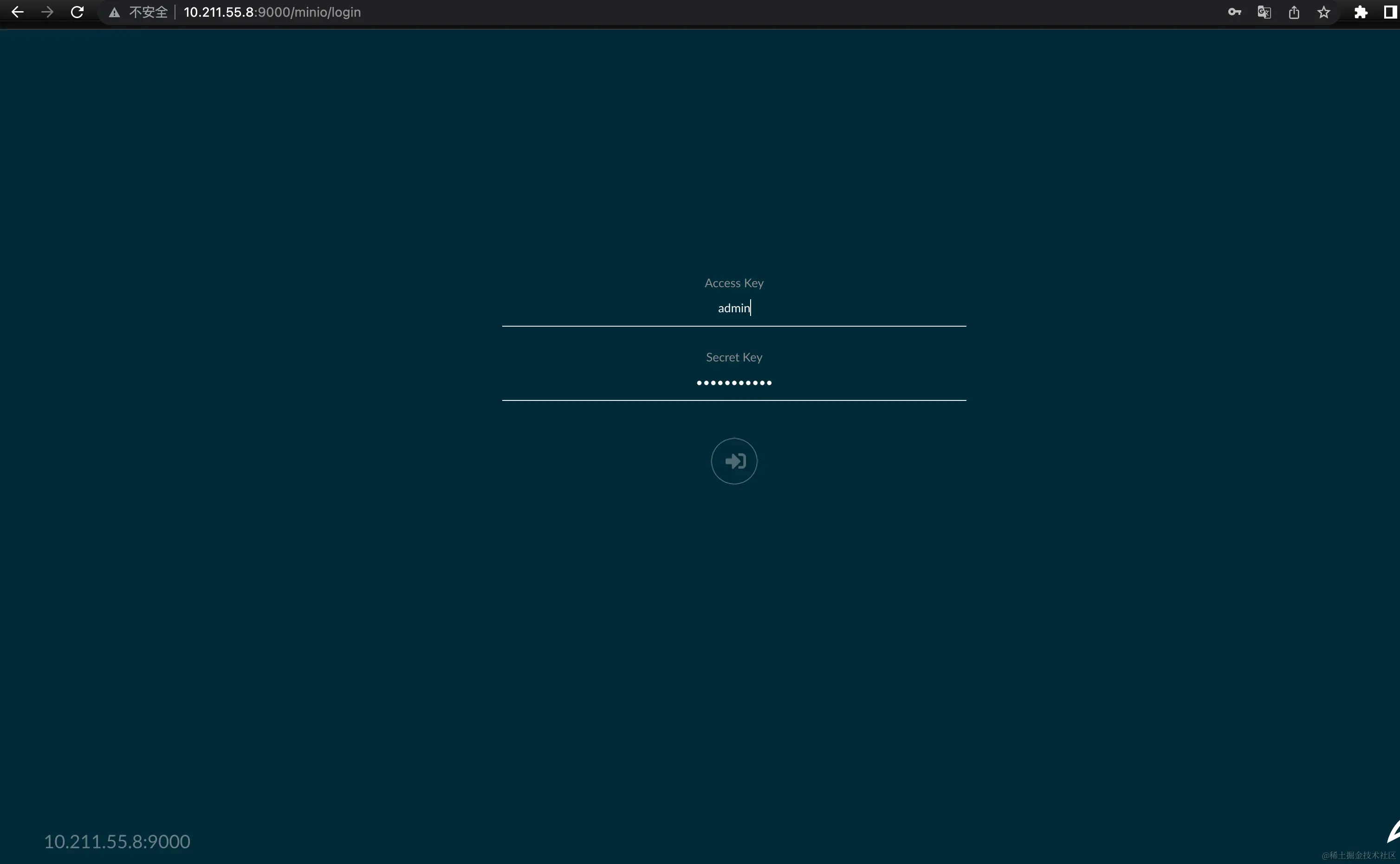Click the 10.211.55.8:9000 server address footer text
Image resolution: width=1400 pixels, height=864 pixels.
tap(117, 841)
